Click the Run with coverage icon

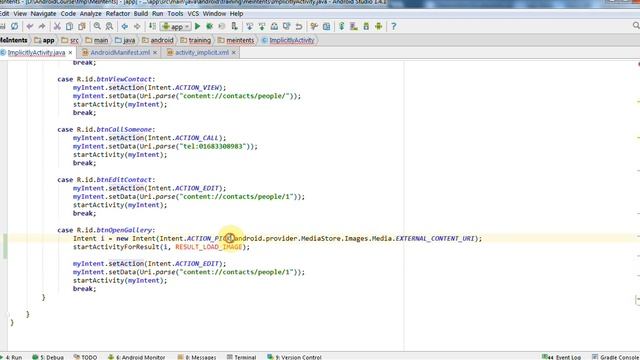222,27
